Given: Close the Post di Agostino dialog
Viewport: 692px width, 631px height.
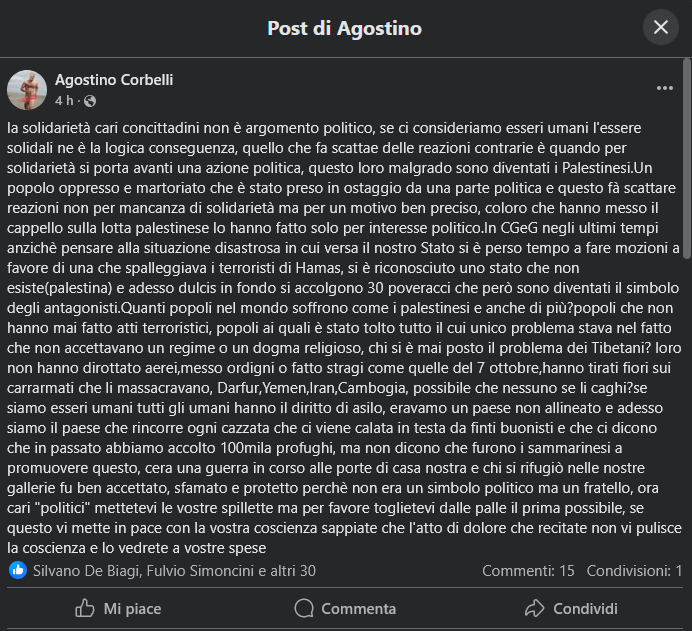Looking at the screenshot, I should point(660,27).
